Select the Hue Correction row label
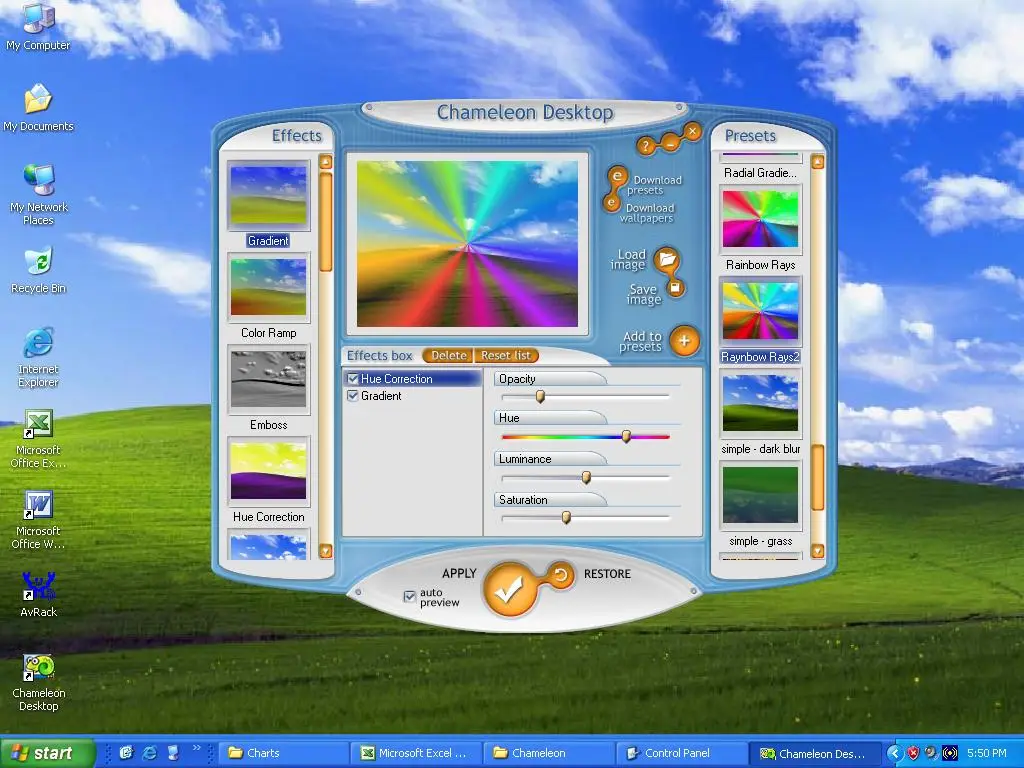 click(x=396, y=379)
